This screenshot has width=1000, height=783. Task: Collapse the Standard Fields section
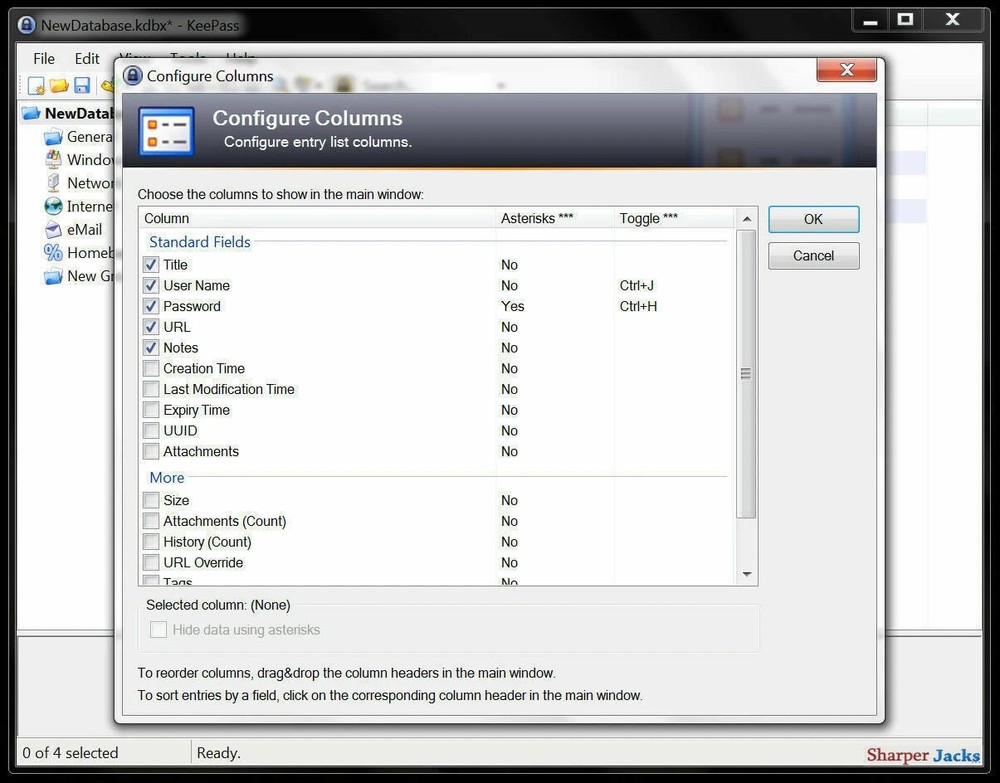pyautogui.click(x=199, y=242)
